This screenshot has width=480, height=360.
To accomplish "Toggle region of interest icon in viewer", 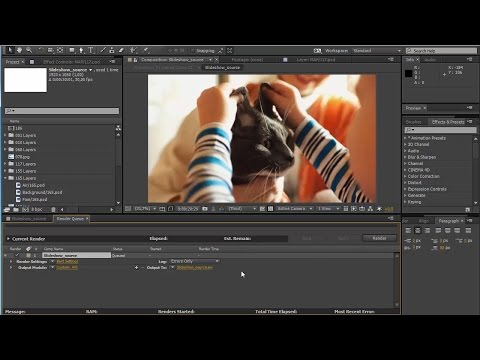I will coord(262,209).
